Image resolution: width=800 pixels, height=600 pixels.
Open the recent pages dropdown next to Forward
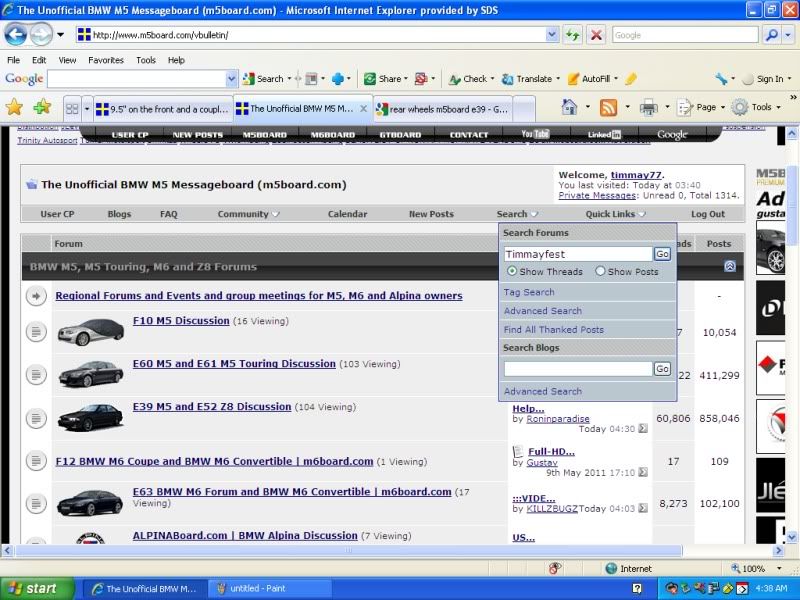click(60, 35)
